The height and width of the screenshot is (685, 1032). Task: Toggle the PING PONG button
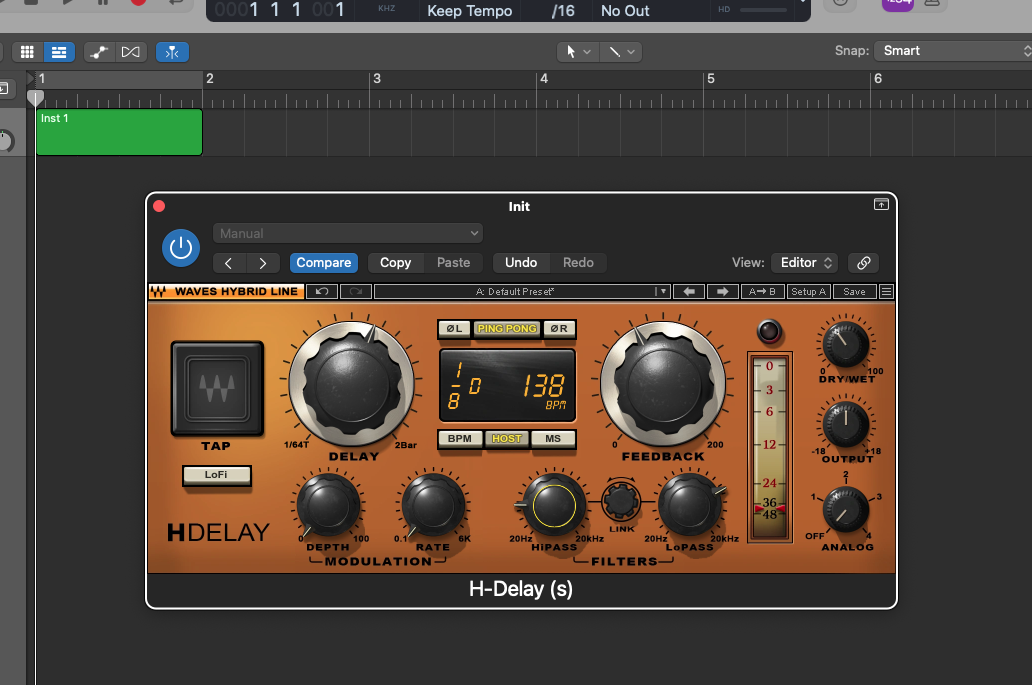(507, 328)
